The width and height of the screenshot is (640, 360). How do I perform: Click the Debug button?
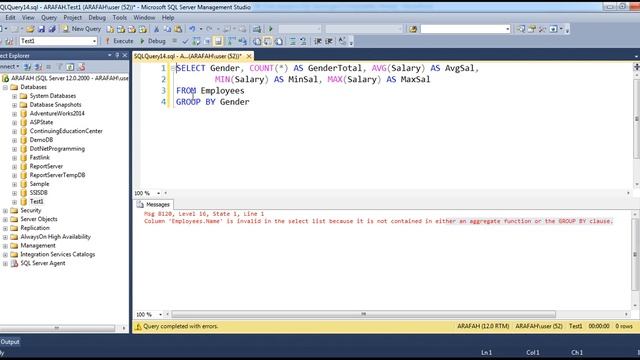(153, 41)
